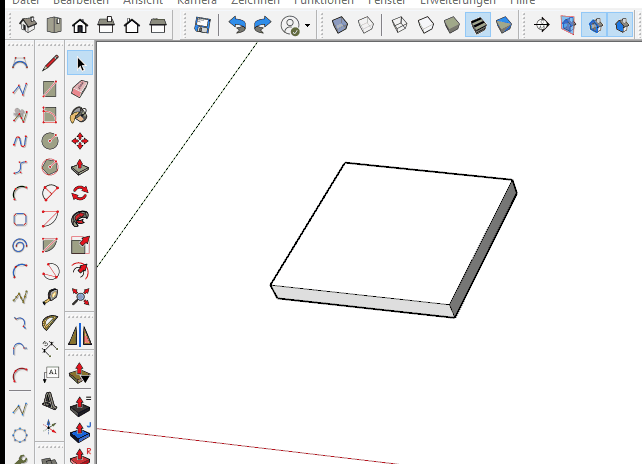This screenshot has width=642, height=464.
Task: Choose the Move tool with red arrows
Action: (x=80, y=142)
